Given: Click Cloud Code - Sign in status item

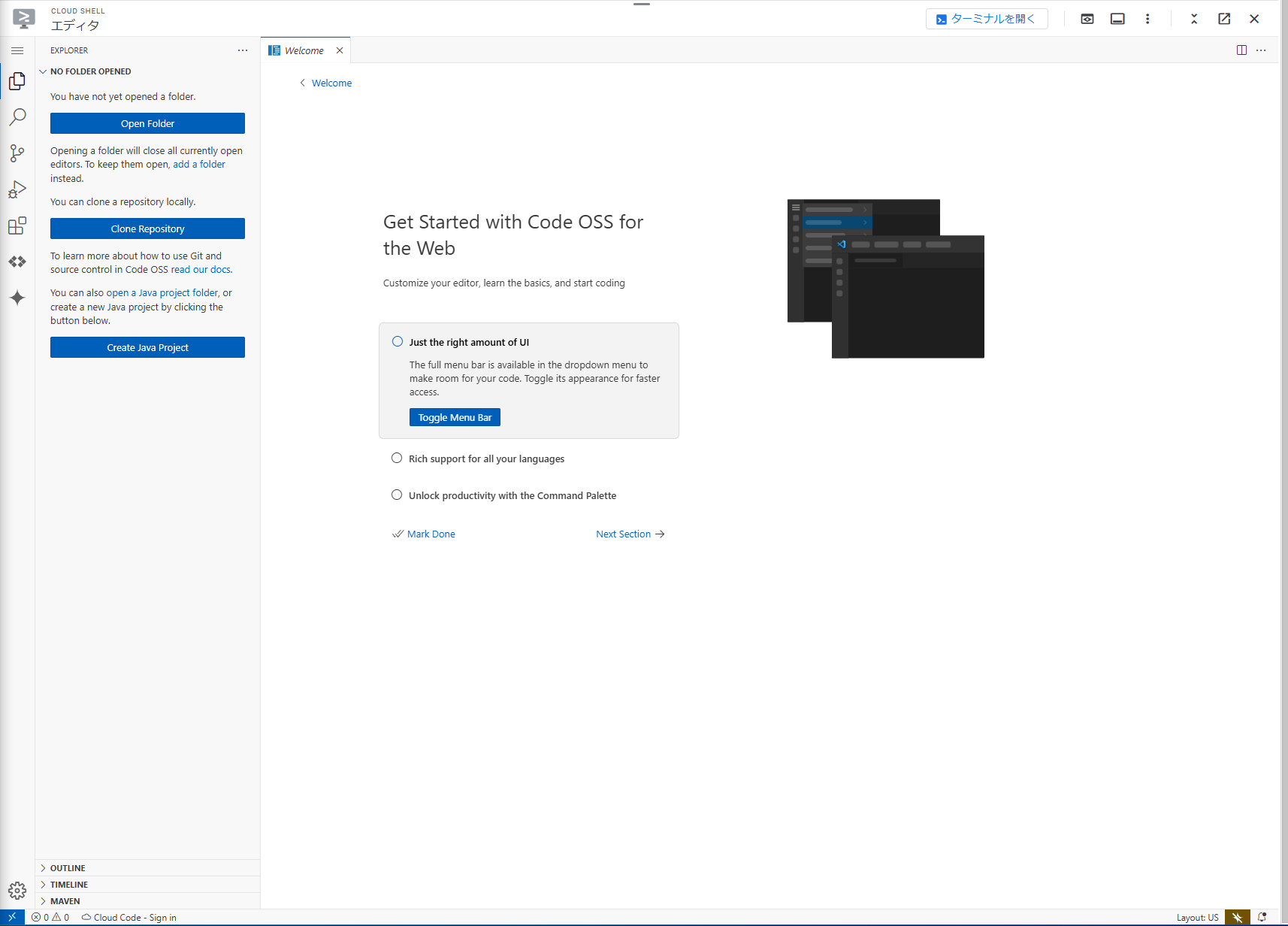Looking at the screenshot, I should click(x=128, y=917).
